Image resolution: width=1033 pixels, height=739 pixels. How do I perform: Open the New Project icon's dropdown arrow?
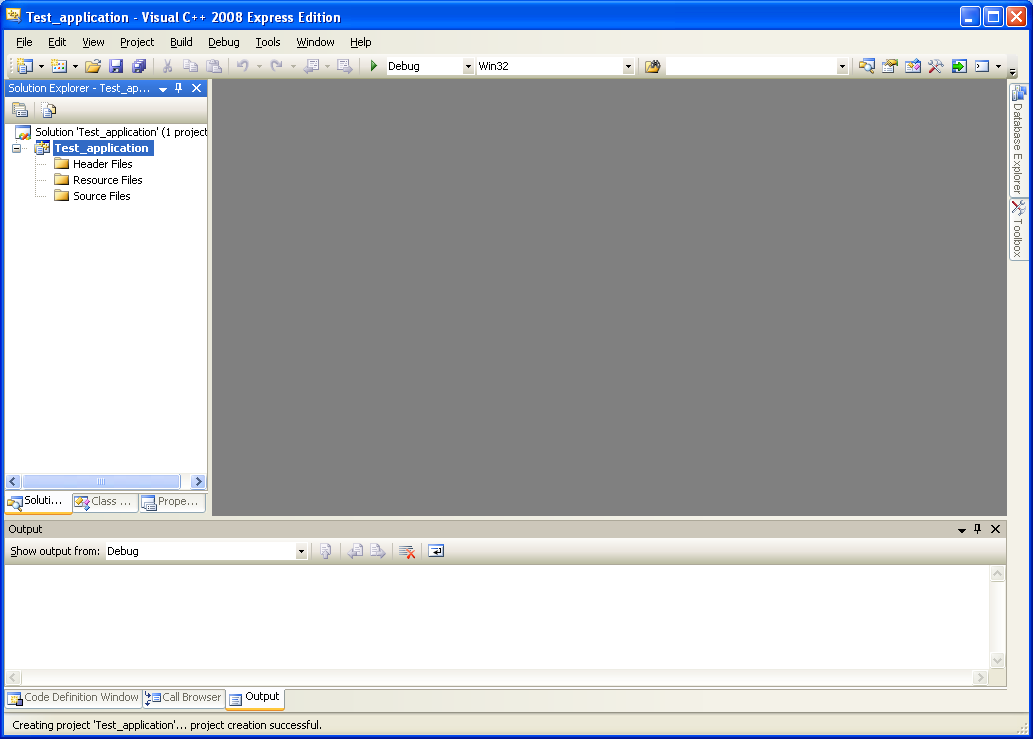(x=42, y=66)
